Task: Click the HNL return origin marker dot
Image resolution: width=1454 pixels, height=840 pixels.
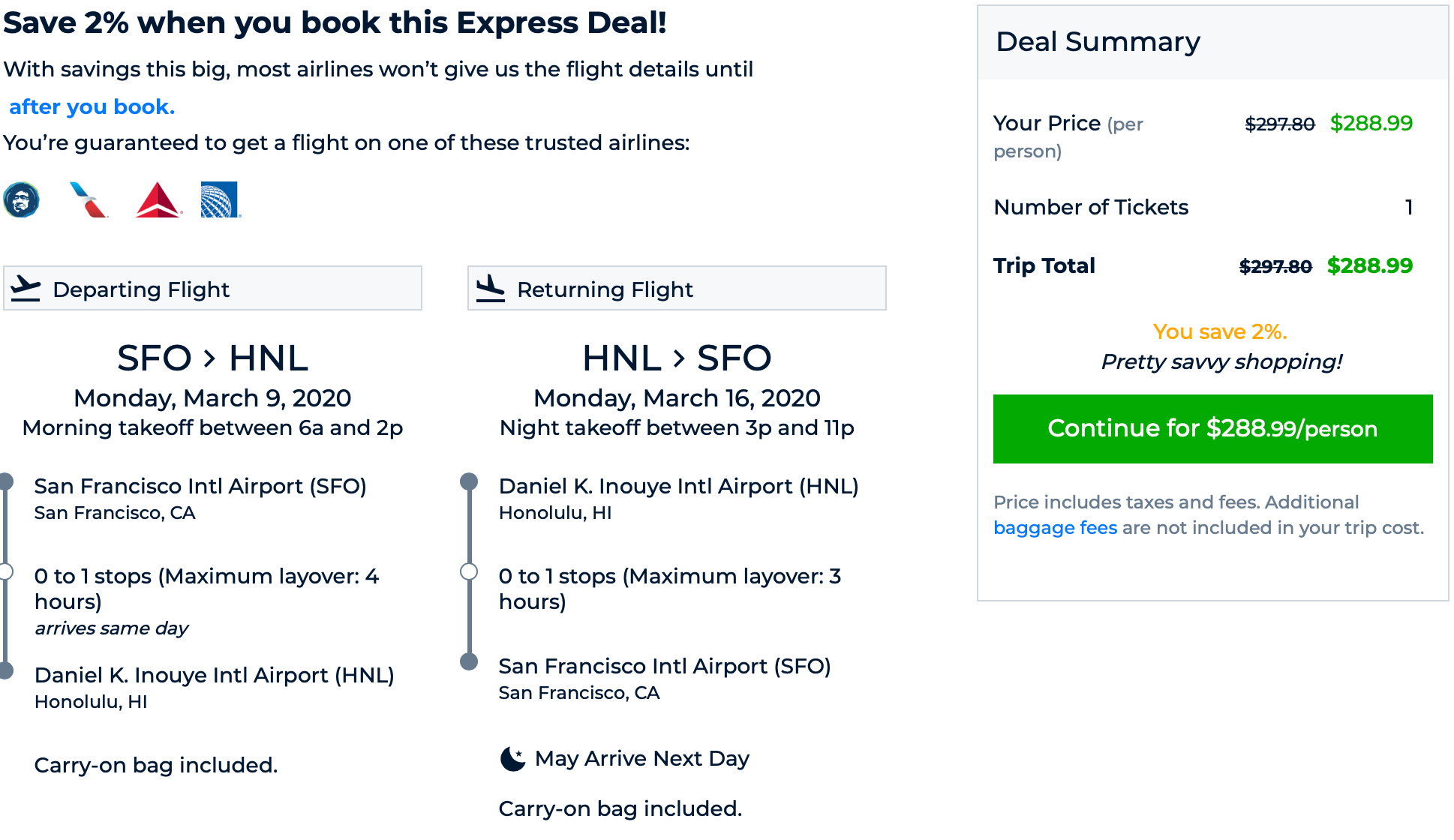Action: tap(469, 481)
